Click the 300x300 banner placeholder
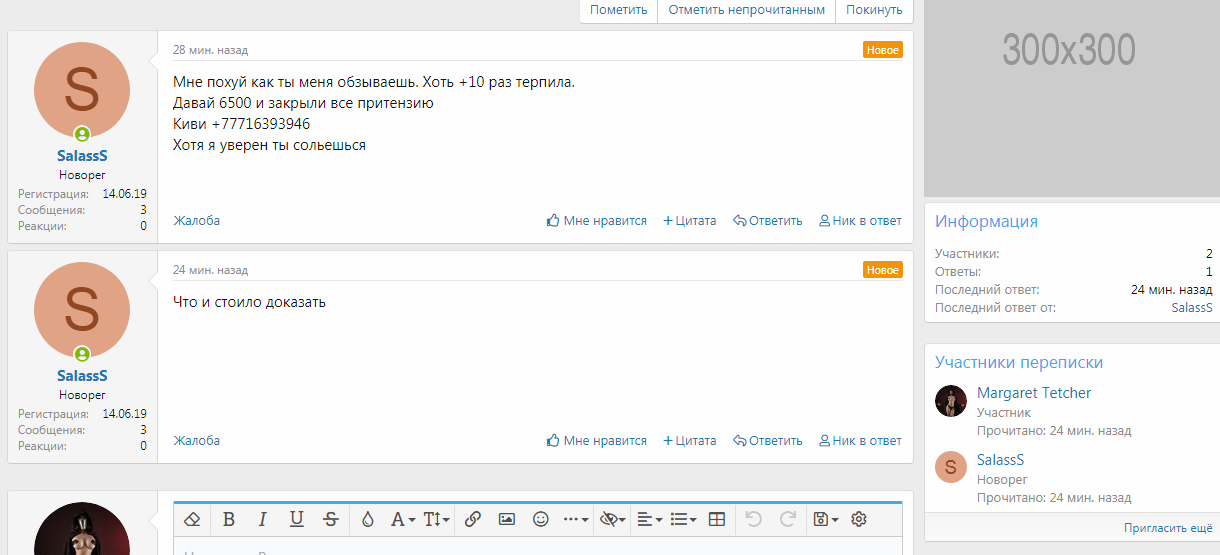 click(x=1072, y=98)
